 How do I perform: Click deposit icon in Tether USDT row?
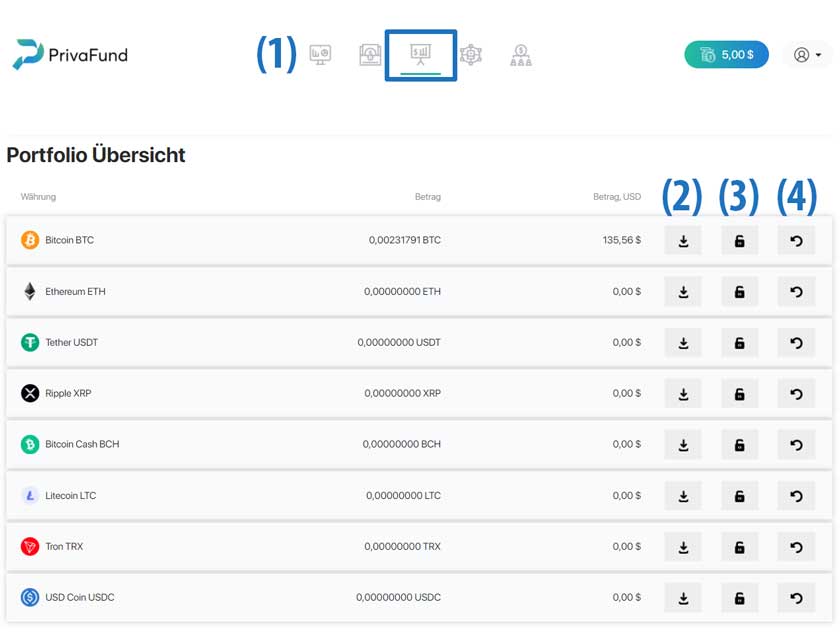pyautogui.click(x=683, y=343)
